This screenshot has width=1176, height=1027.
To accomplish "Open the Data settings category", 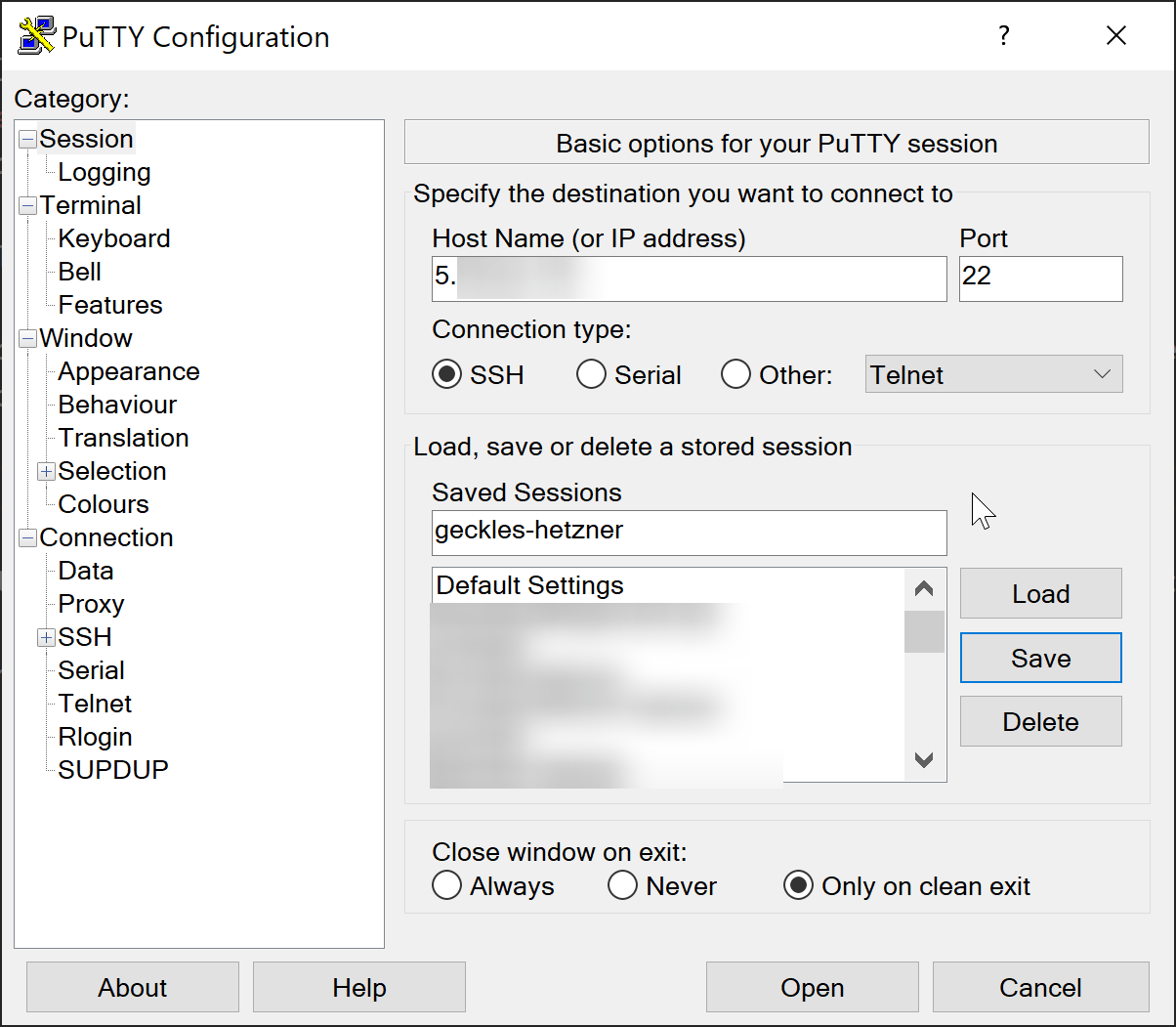I will tap(86, 571).
